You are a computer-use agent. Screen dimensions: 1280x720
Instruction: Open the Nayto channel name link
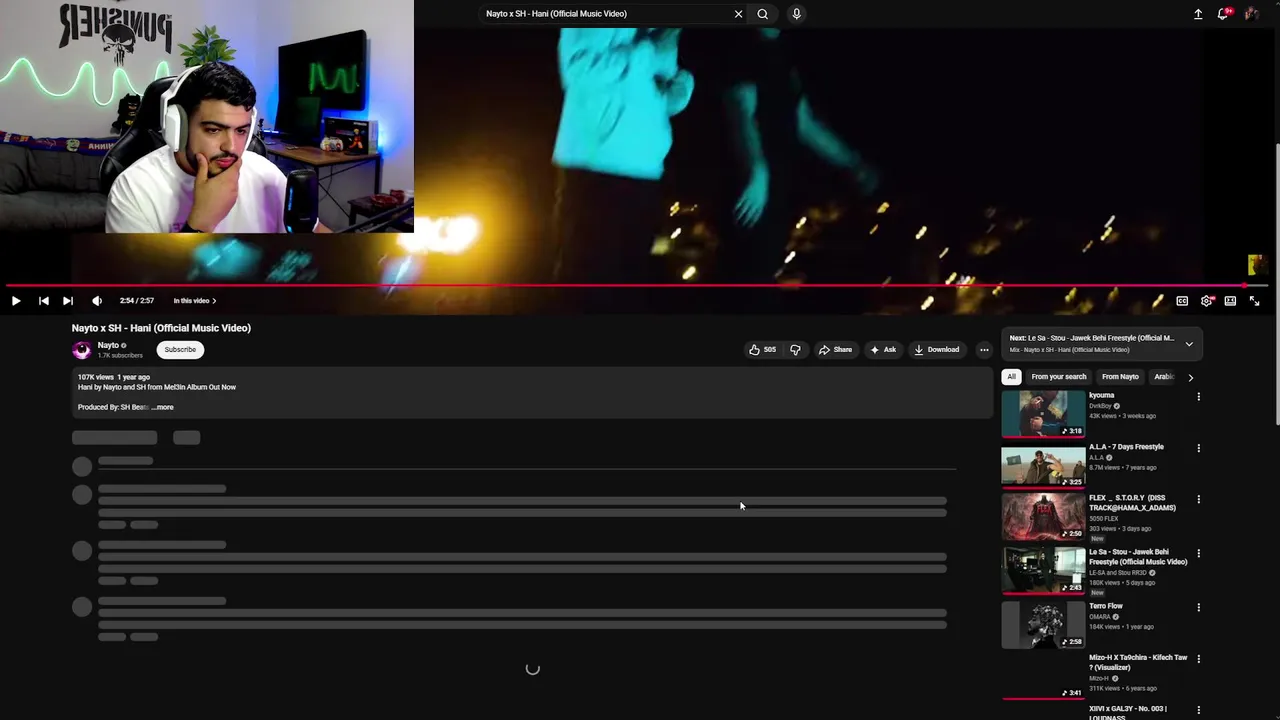click(108, 345)
